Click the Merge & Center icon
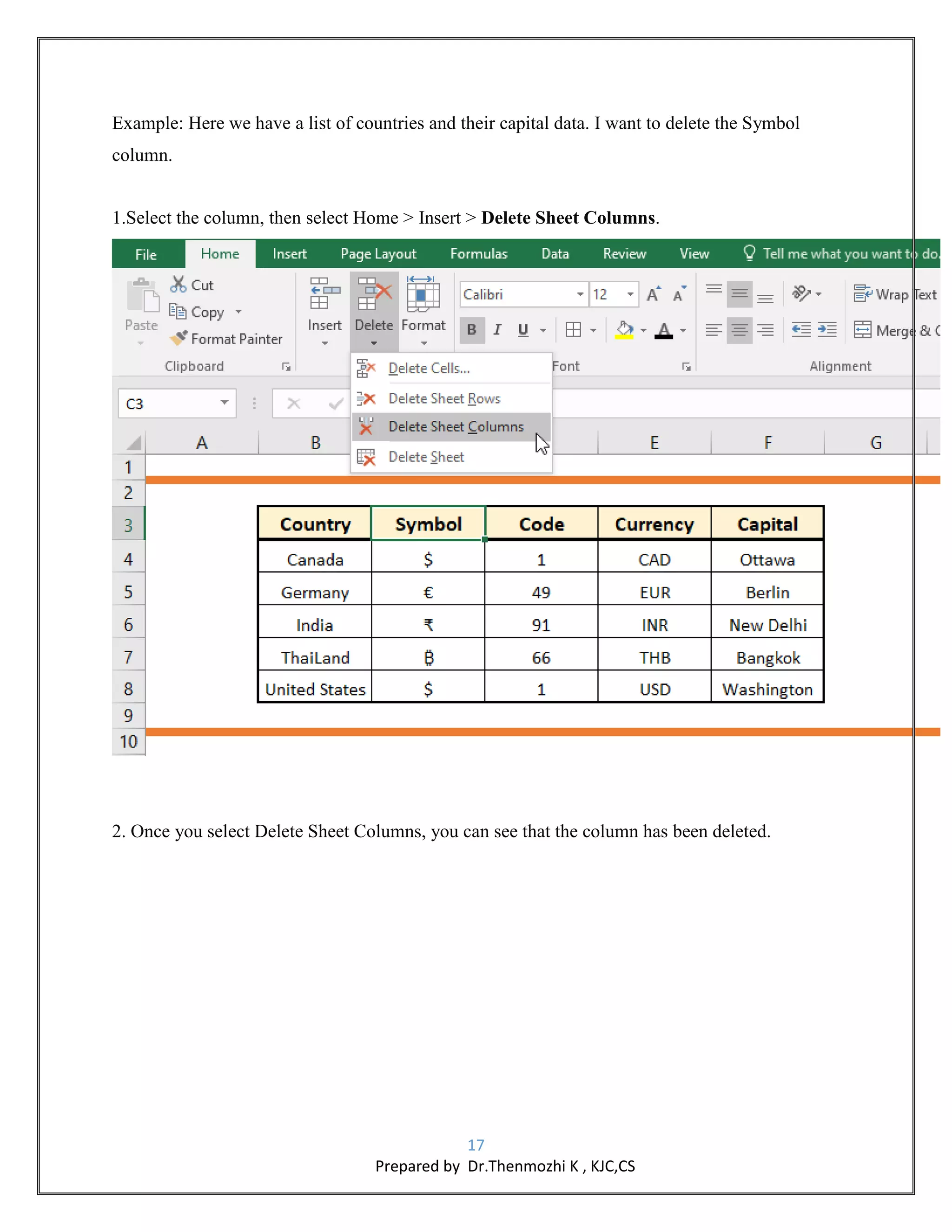The image size is (952, 1232). (x=862, y=330)
